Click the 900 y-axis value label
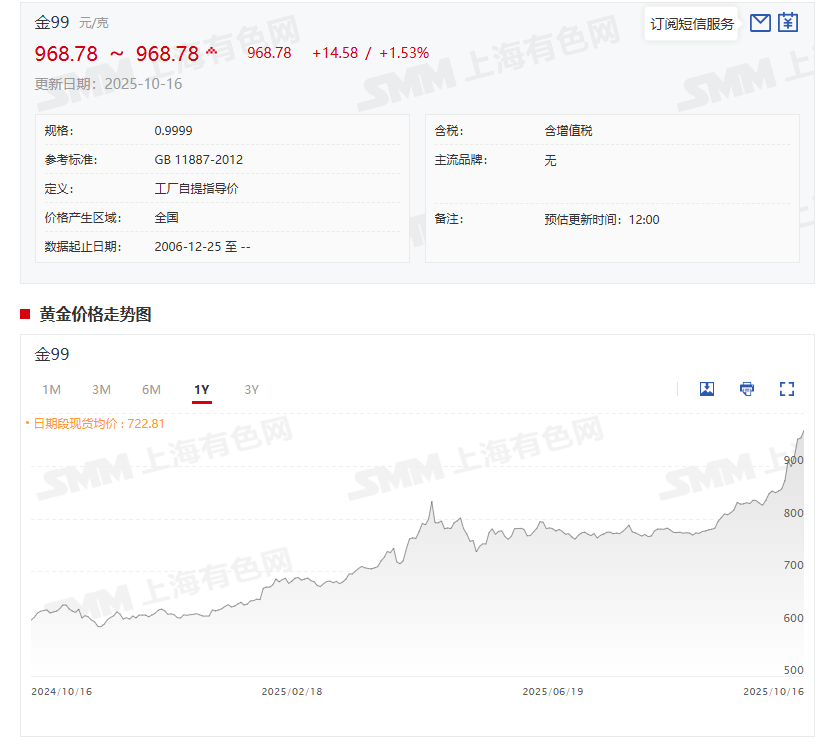The width and height of the screenshot is (825, 744). tap(794, 460)
